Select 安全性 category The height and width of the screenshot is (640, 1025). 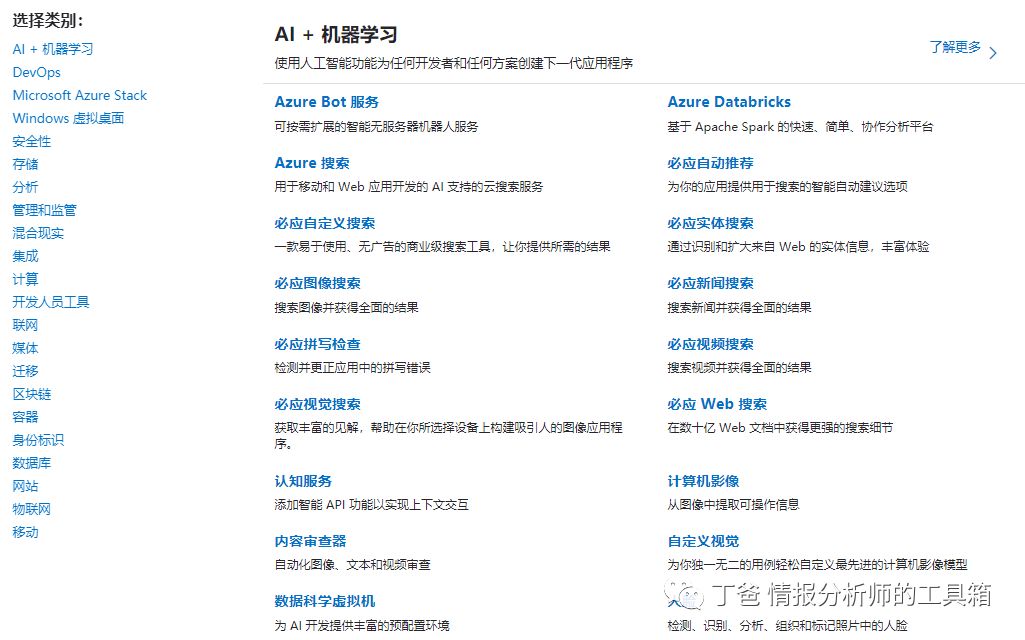31,141
